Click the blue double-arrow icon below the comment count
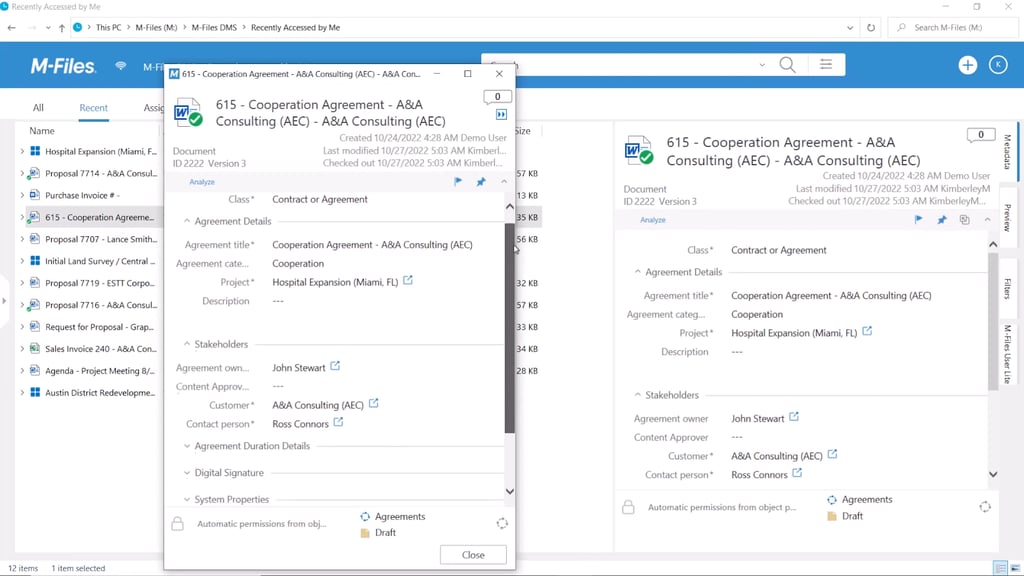The height and width of the screenshot is (576, 1024). [x=499, y=114]
